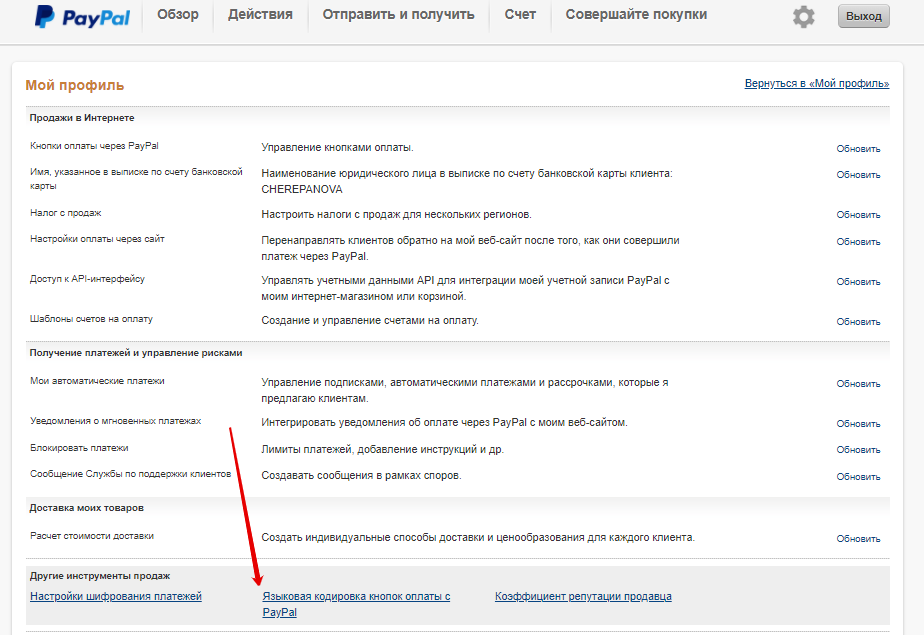Screen dimensions: 924x637
Task: Open Настройки шифрования платежей link
Action: 116,596
